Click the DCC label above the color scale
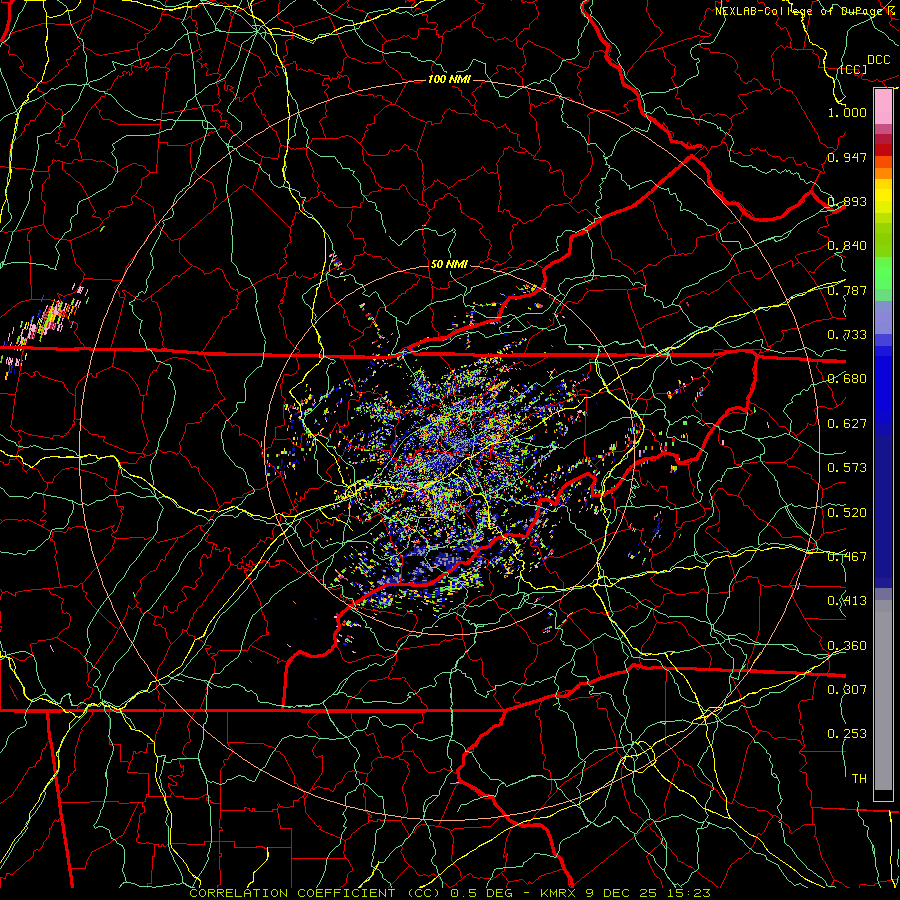Screen dimensions: 900x900 (879, 60)
